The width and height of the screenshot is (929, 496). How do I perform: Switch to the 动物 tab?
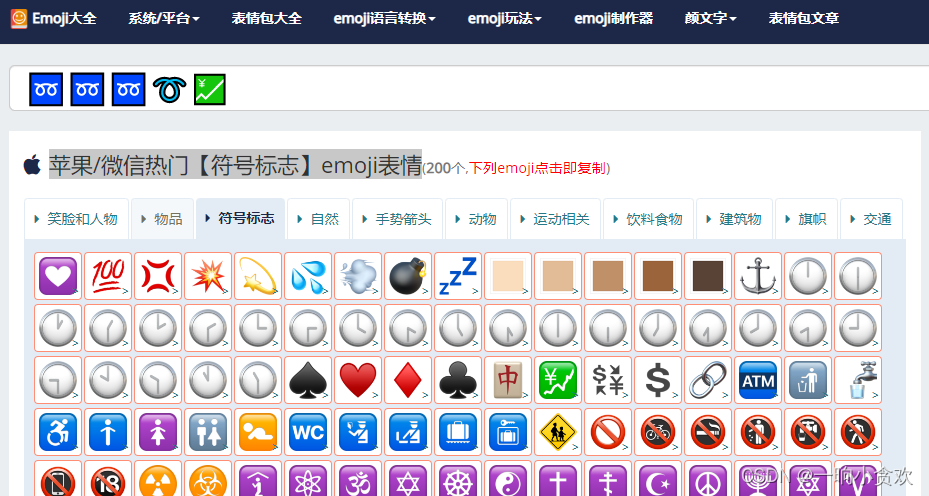click(x=476, y=219)
